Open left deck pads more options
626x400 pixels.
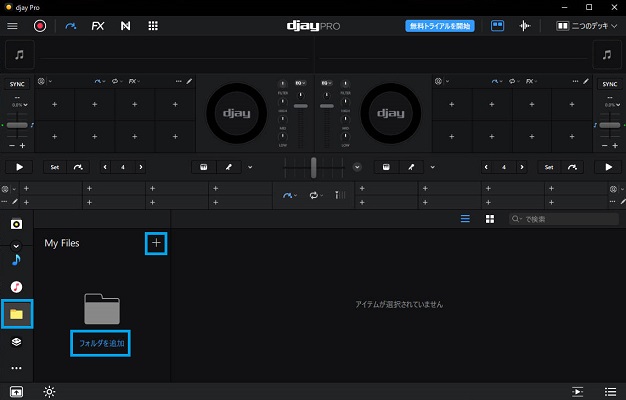[x=178, y=81]
